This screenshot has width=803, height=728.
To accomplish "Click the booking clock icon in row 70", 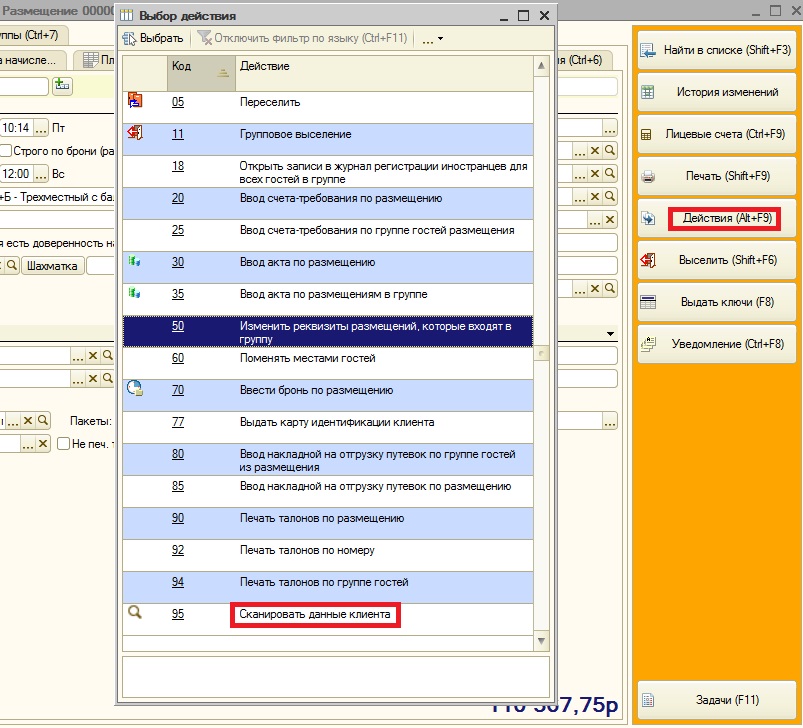I will click(x=135, y=388).
